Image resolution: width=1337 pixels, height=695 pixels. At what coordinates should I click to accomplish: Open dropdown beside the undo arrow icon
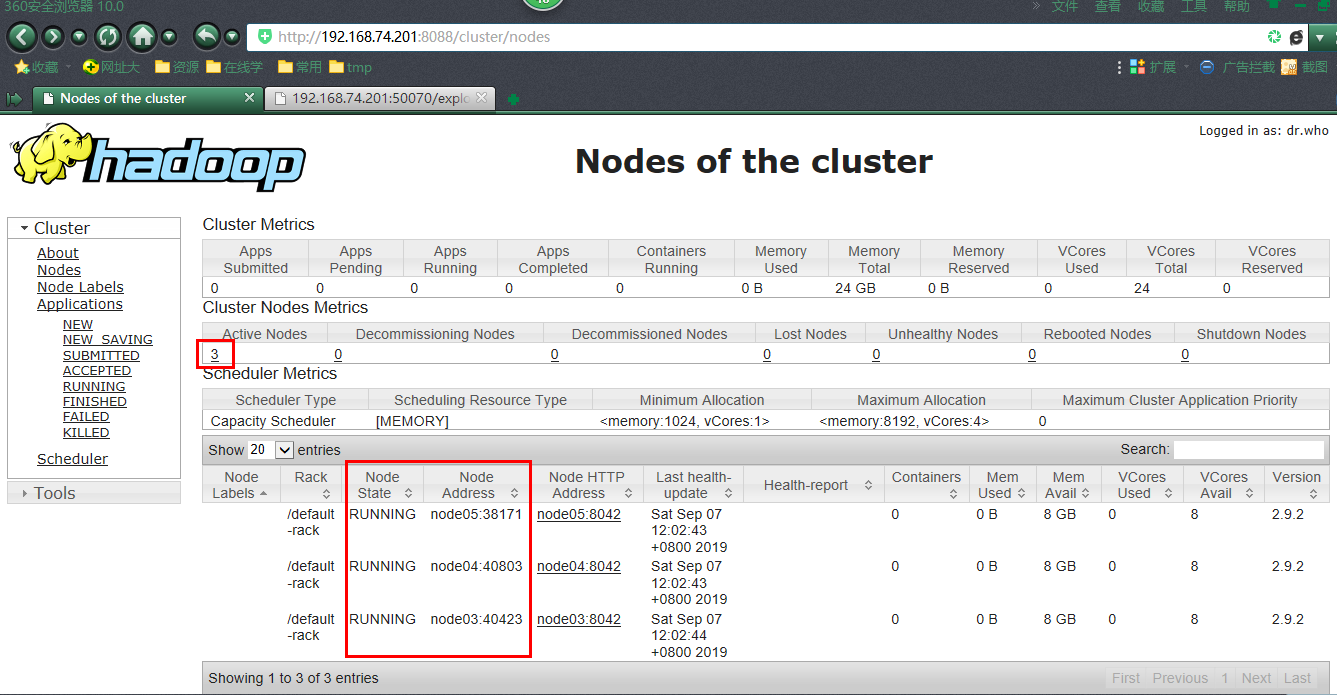coord(232,38)
